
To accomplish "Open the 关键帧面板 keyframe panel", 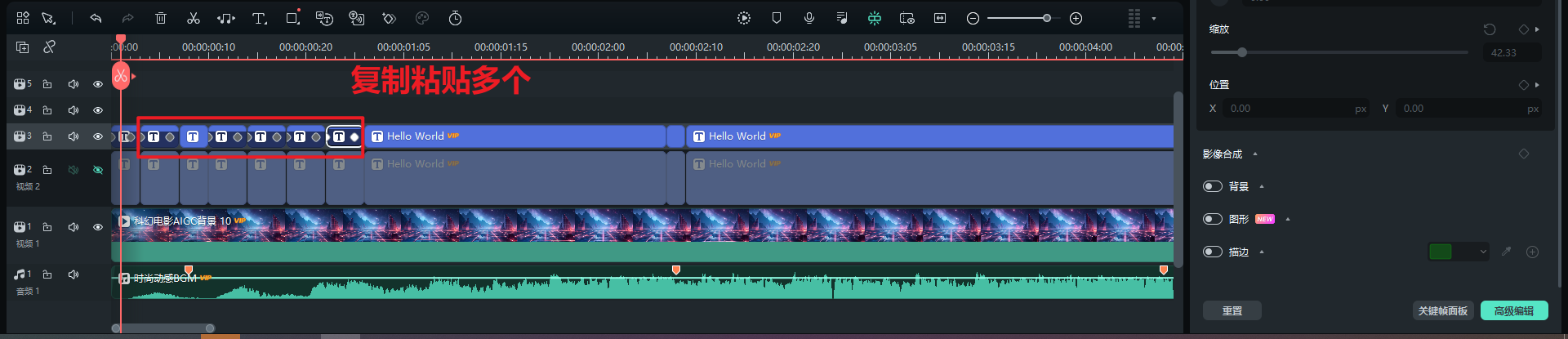I will (1442, 310).
